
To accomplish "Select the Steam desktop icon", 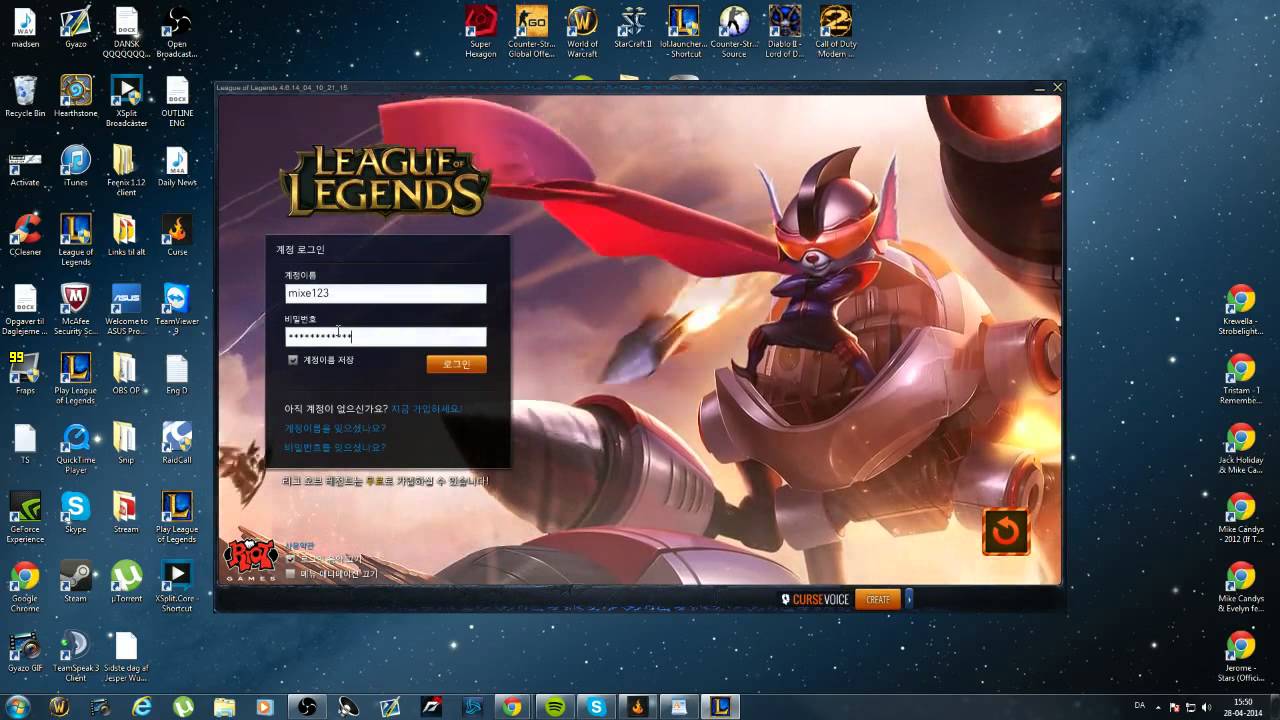I will tap(76, 581).
